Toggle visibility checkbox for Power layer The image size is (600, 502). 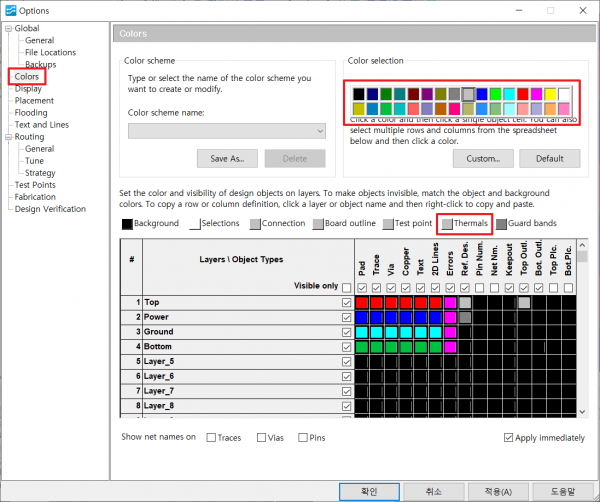(347, 317)
